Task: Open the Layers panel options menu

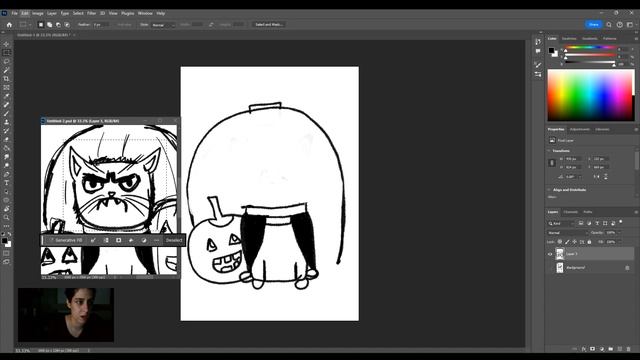Action: 636,212
